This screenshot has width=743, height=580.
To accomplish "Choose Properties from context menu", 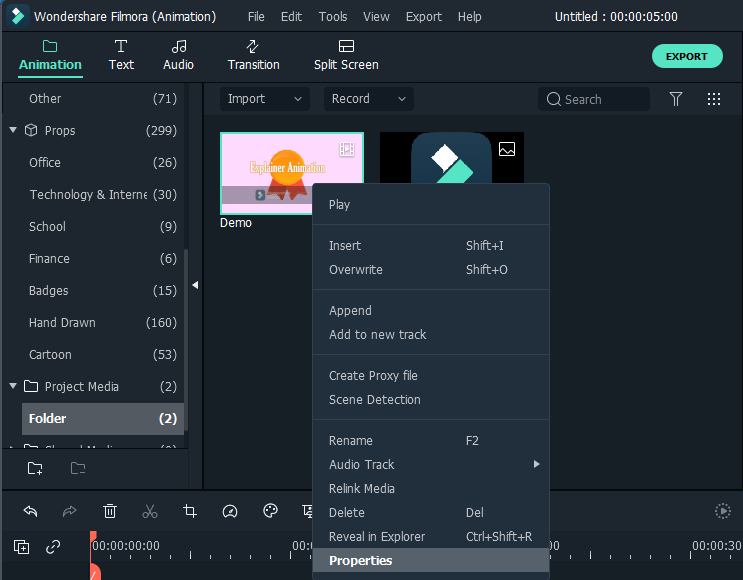I will tap(431, 561).
